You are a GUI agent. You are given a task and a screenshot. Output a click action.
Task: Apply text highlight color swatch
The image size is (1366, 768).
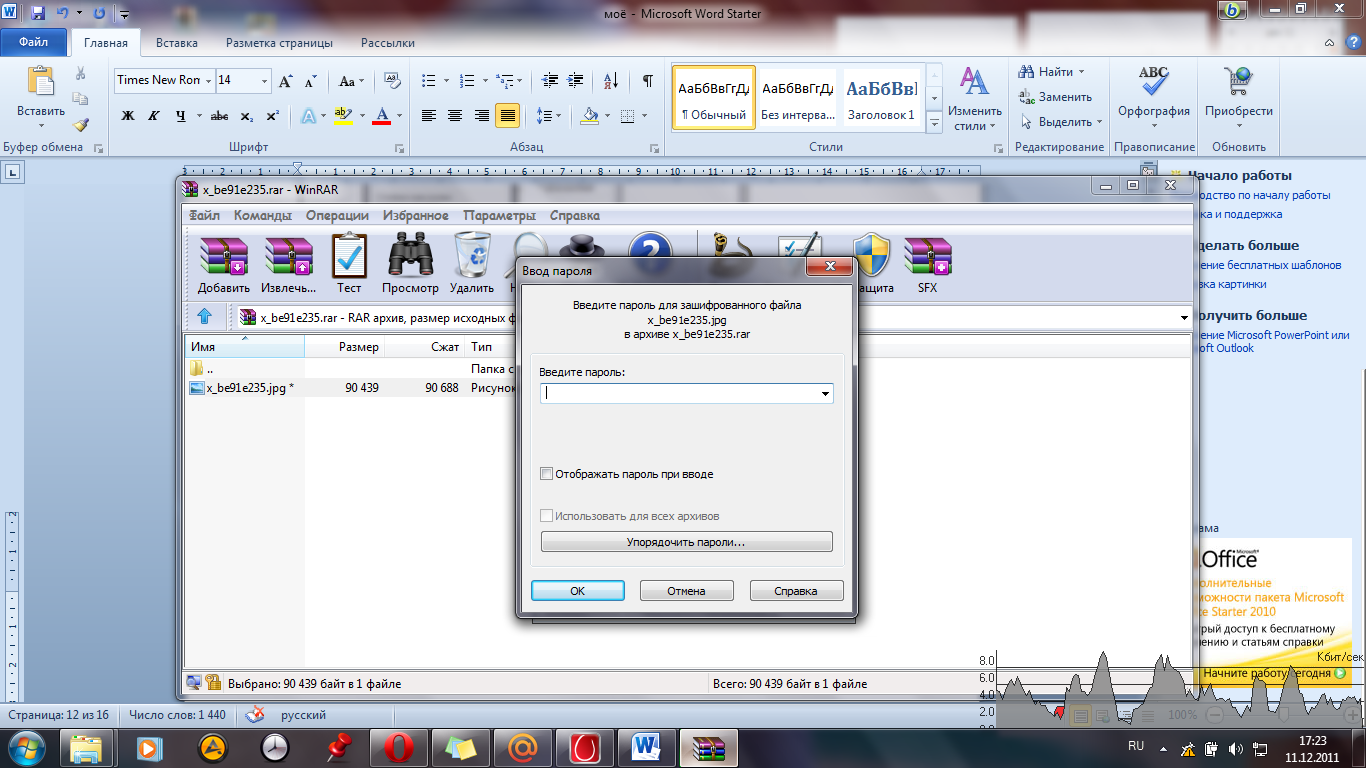click(x=343, y=116)
